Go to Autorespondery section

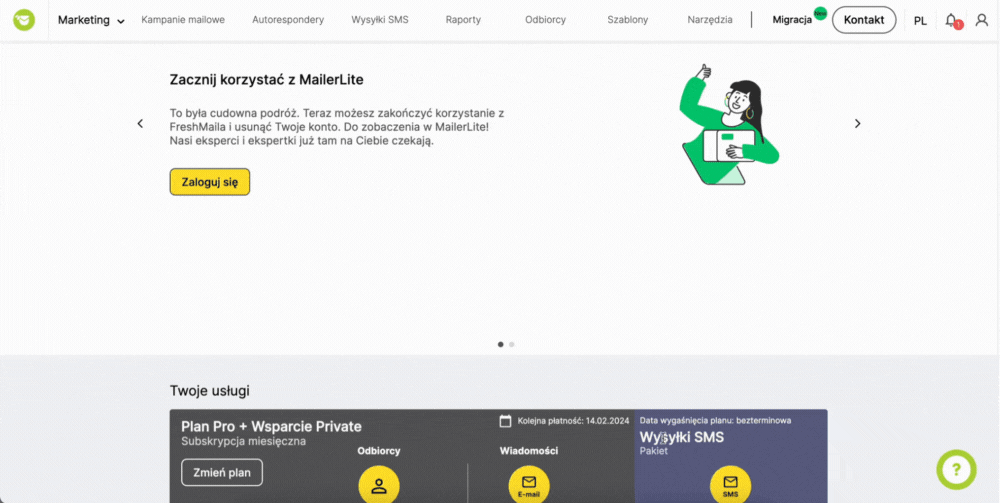click(x=288, y=20)
